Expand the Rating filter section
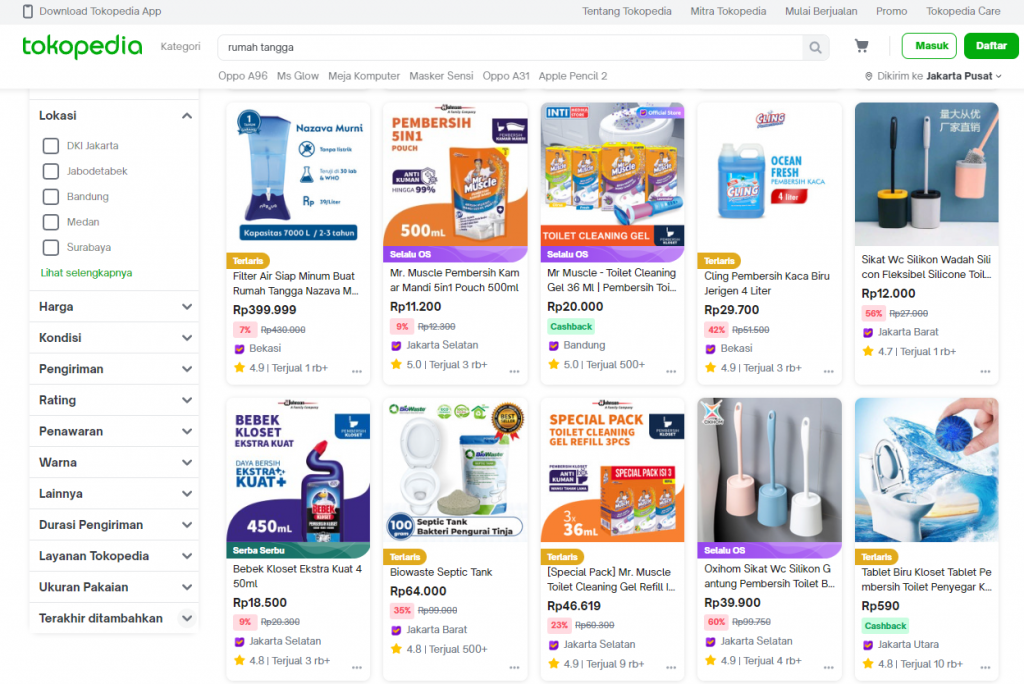The image size is (1024, 684). 114,400
